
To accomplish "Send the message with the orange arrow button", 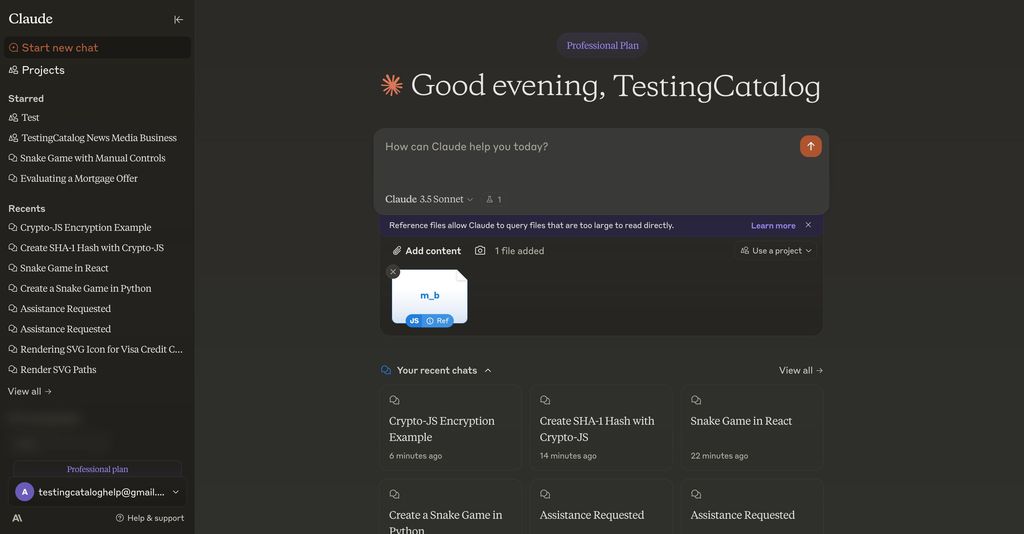I will pos(810,146).
